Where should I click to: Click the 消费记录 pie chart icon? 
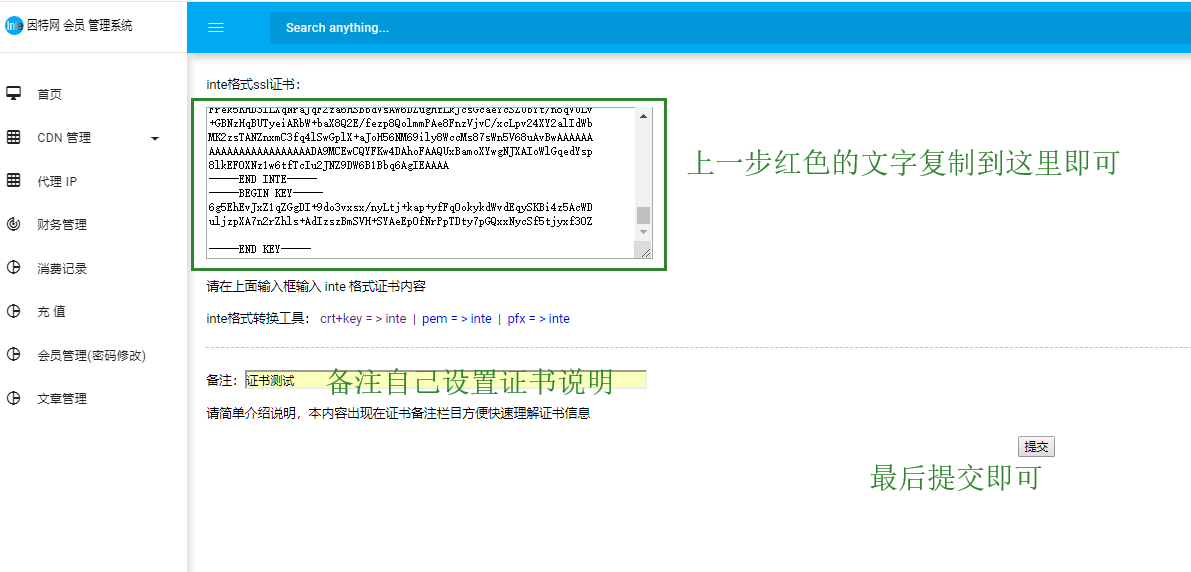[14, 268]
